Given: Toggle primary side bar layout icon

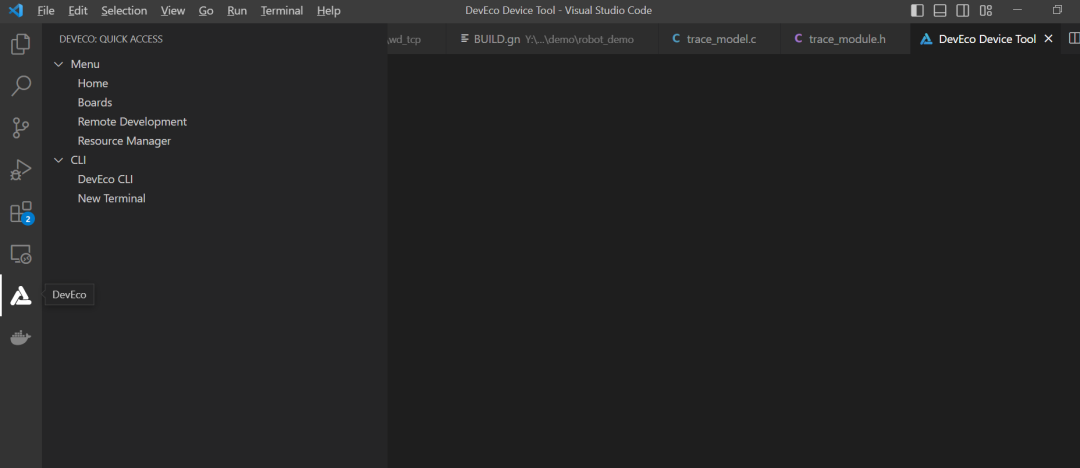Looking at the screenshot, I should 917,10.
